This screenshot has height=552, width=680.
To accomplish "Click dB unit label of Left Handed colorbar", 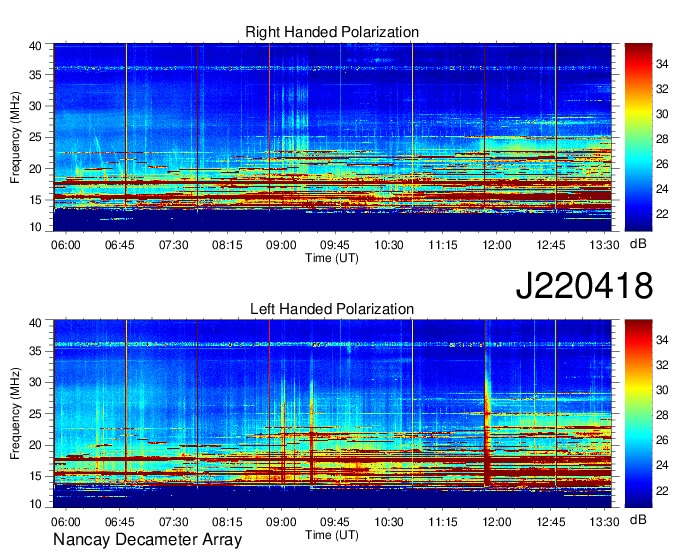I will pos(638,520).
